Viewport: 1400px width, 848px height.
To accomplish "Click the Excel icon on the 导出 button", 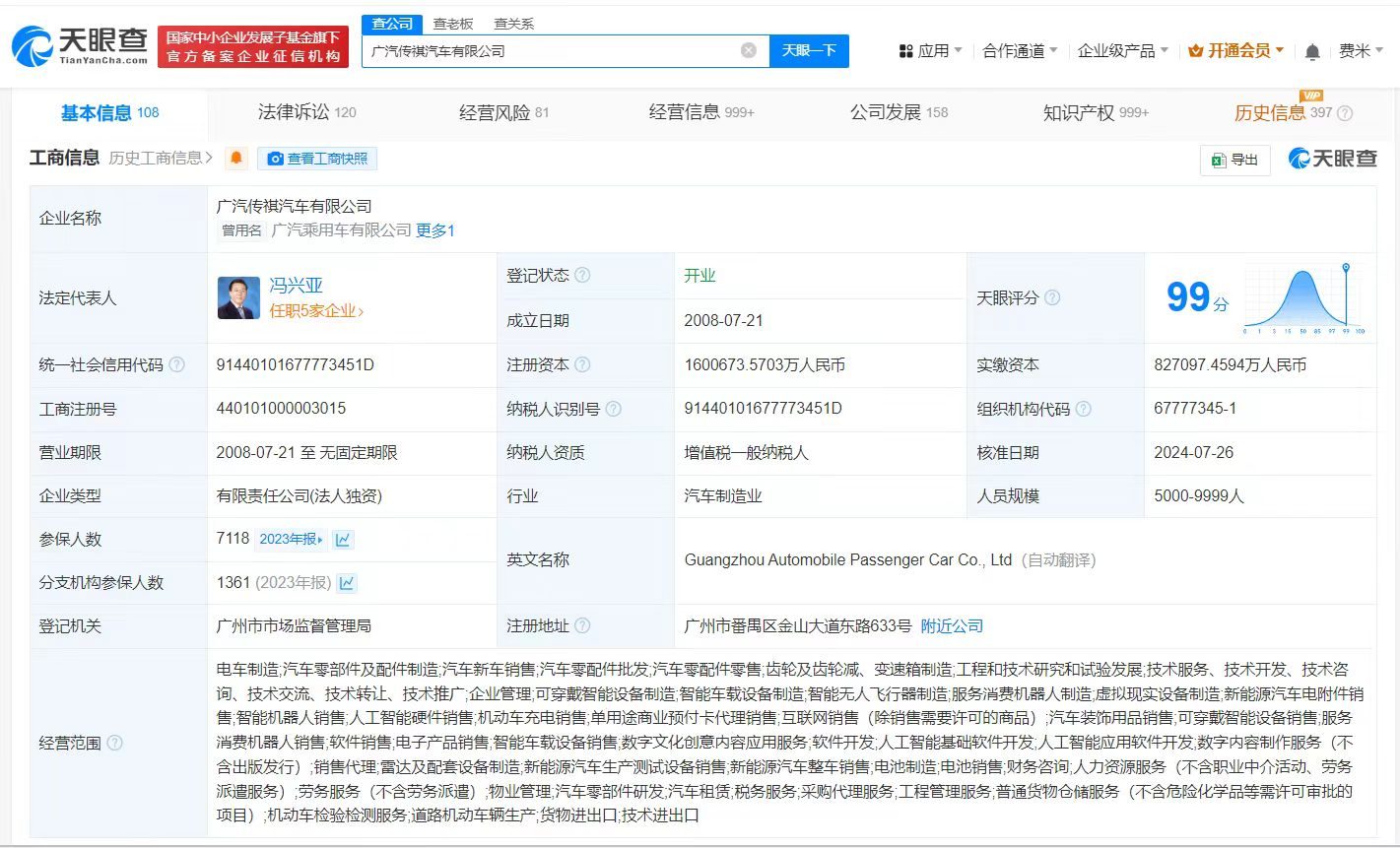I will tap(1219, 160).
